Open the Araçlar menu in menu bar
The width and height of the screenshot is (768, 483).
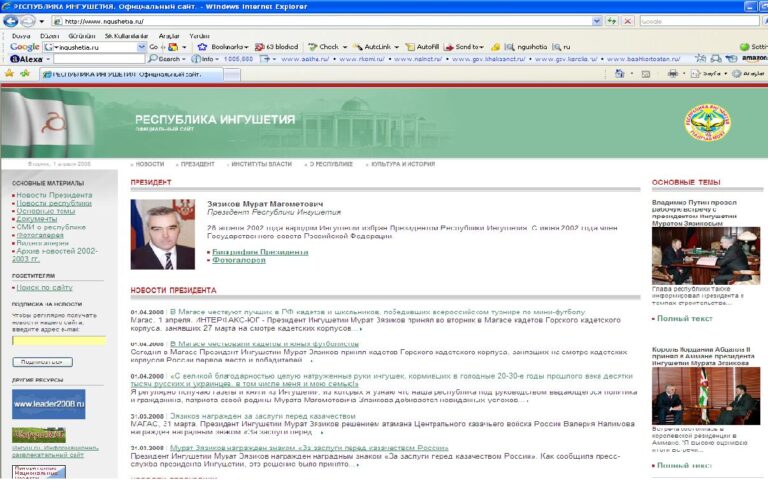click(169, 36)
